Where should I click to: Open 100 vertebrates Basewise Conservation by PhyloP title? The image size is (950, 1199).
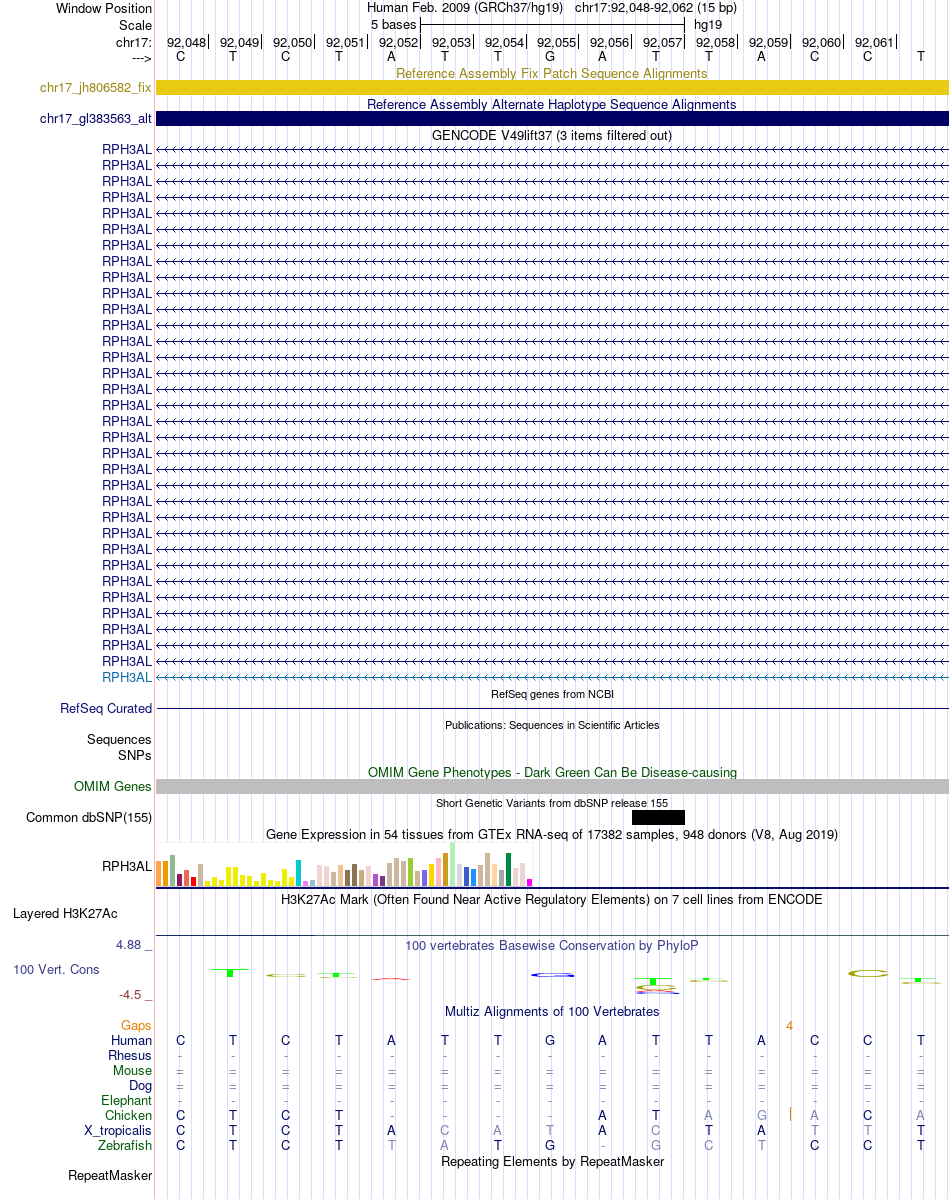click(551, 945)
